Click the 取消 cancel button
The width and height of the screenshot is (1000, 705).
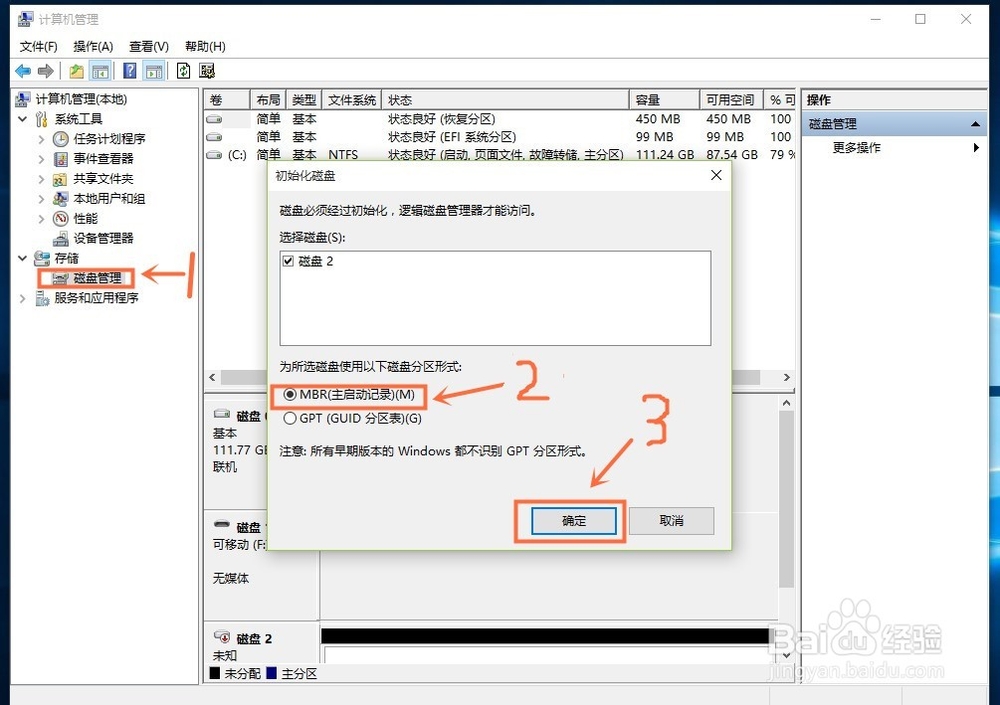pyautogui.click(x=671, y=520)
